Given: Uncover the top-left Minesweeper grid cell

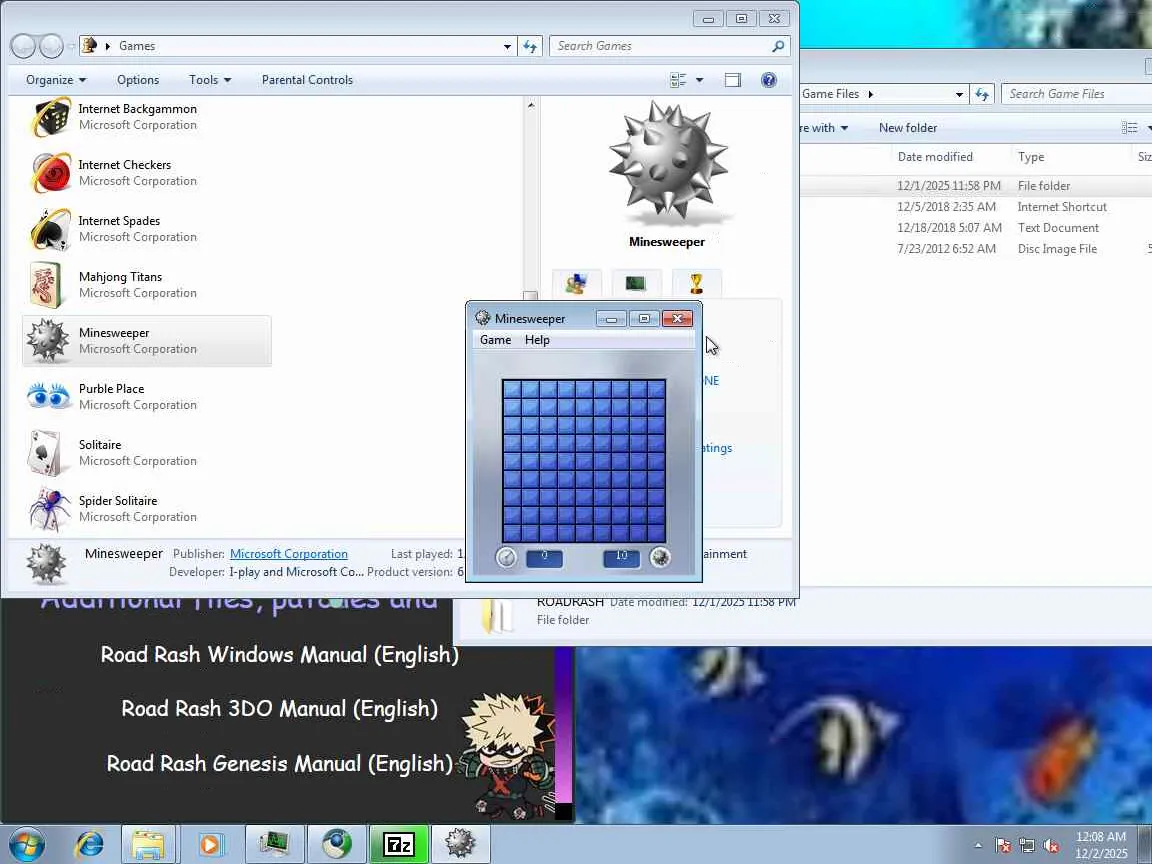Looking at the screenshot, I should [x=512, y=389].
